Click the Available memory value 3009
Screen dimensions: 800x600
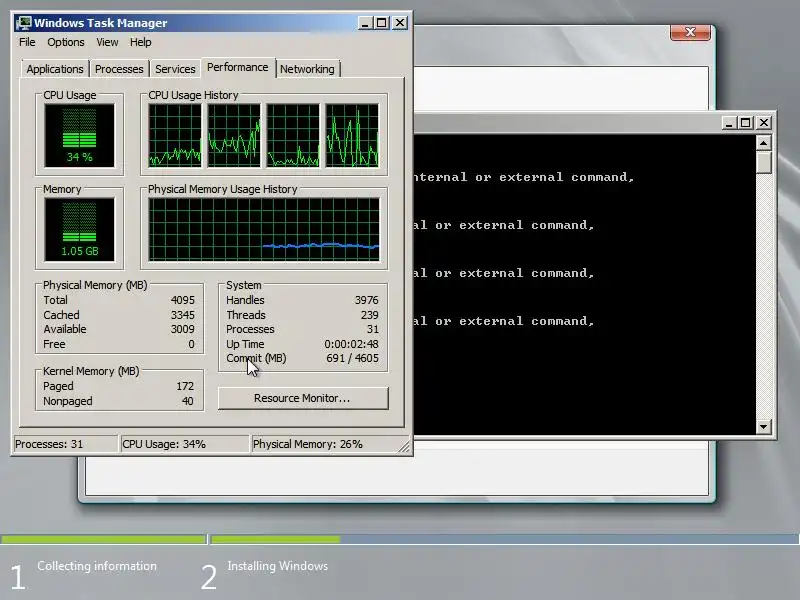pyautogui.click(x=183, y=329)
